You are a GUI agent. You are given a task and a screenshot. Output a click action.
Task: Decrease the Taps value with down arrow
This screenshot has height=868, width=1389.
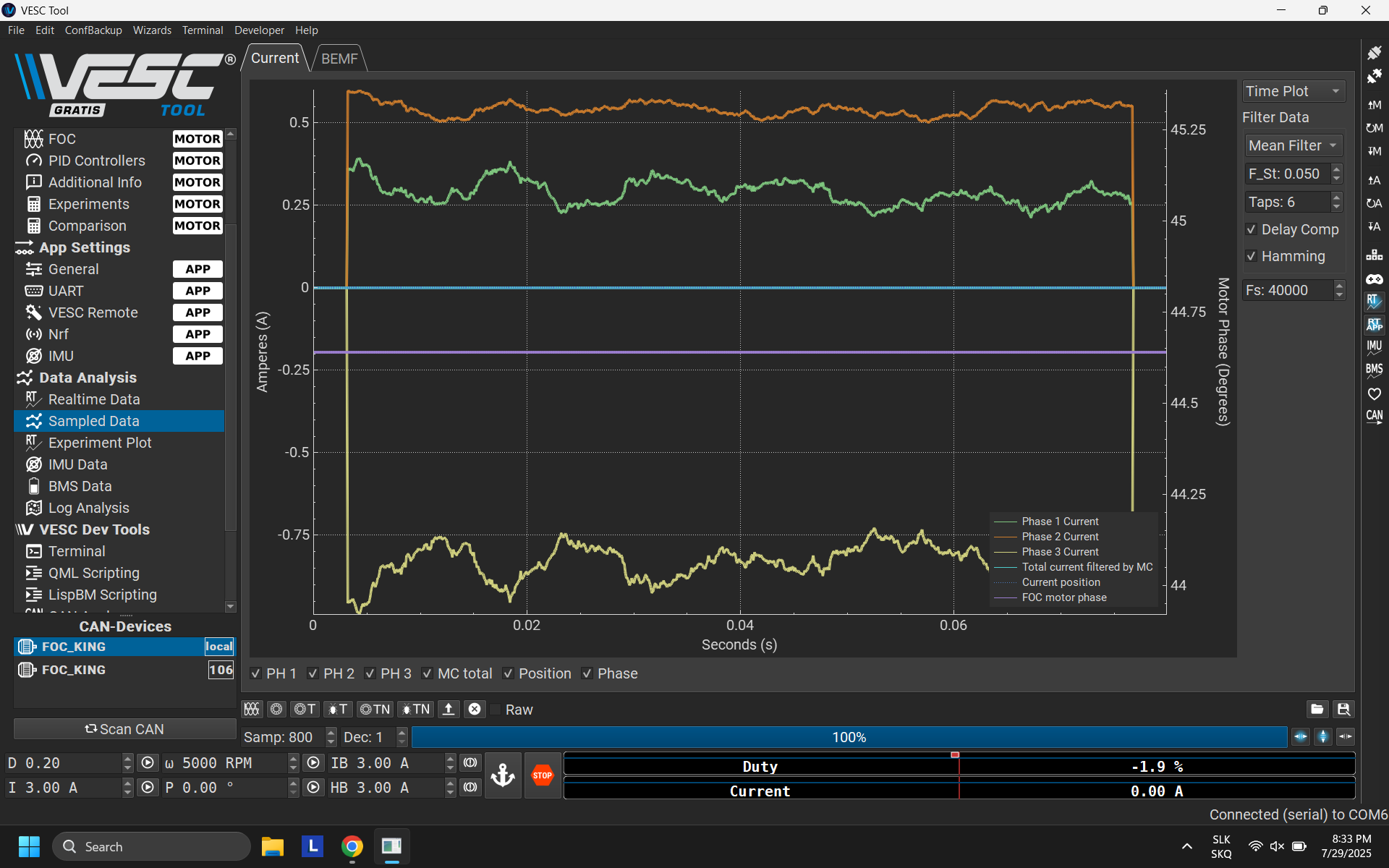(x=1336, y=207)
